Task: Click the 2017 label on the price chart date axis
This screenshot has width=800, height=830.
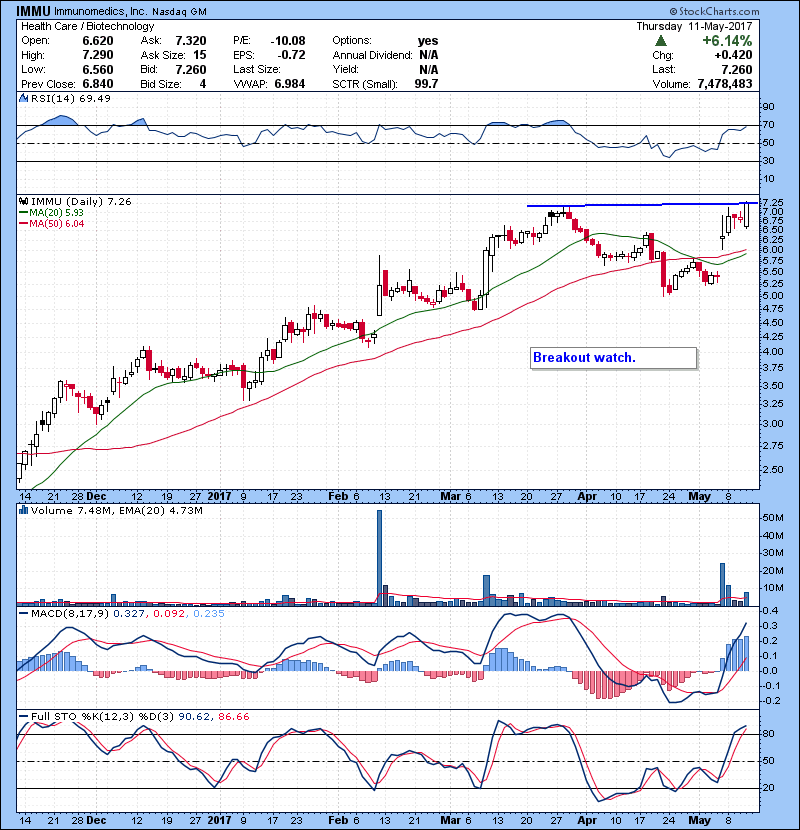Action: pos(219,497)
